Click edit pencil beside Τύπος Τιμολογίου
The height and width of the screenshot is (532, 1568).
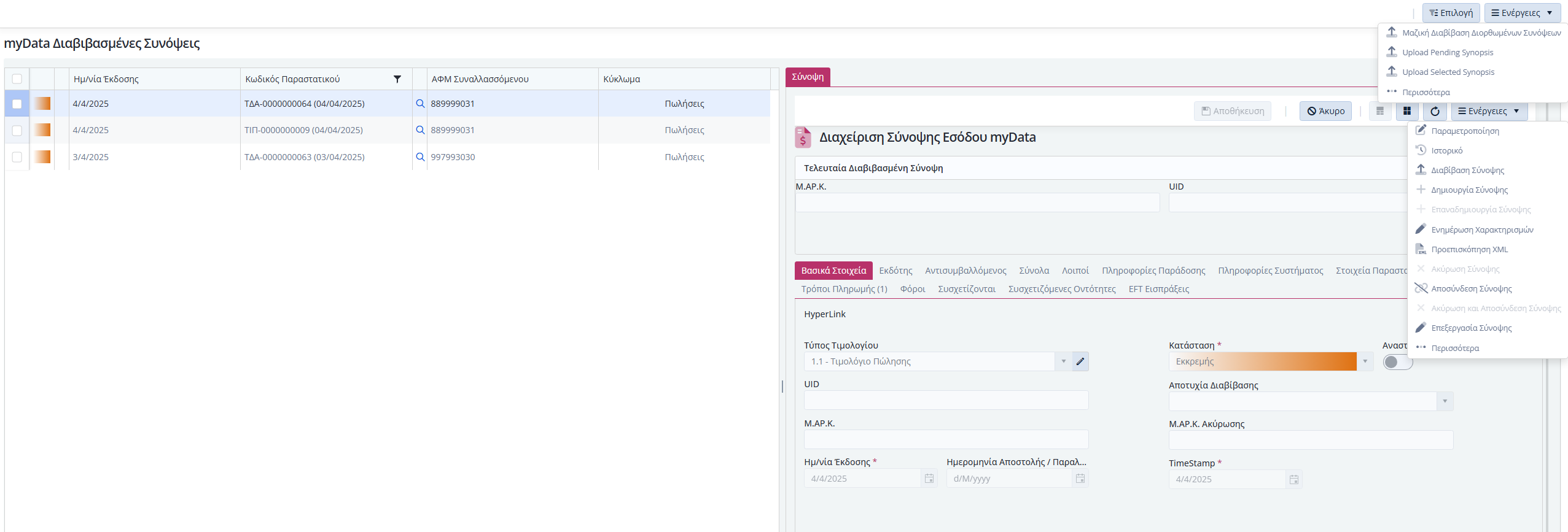1080,361
